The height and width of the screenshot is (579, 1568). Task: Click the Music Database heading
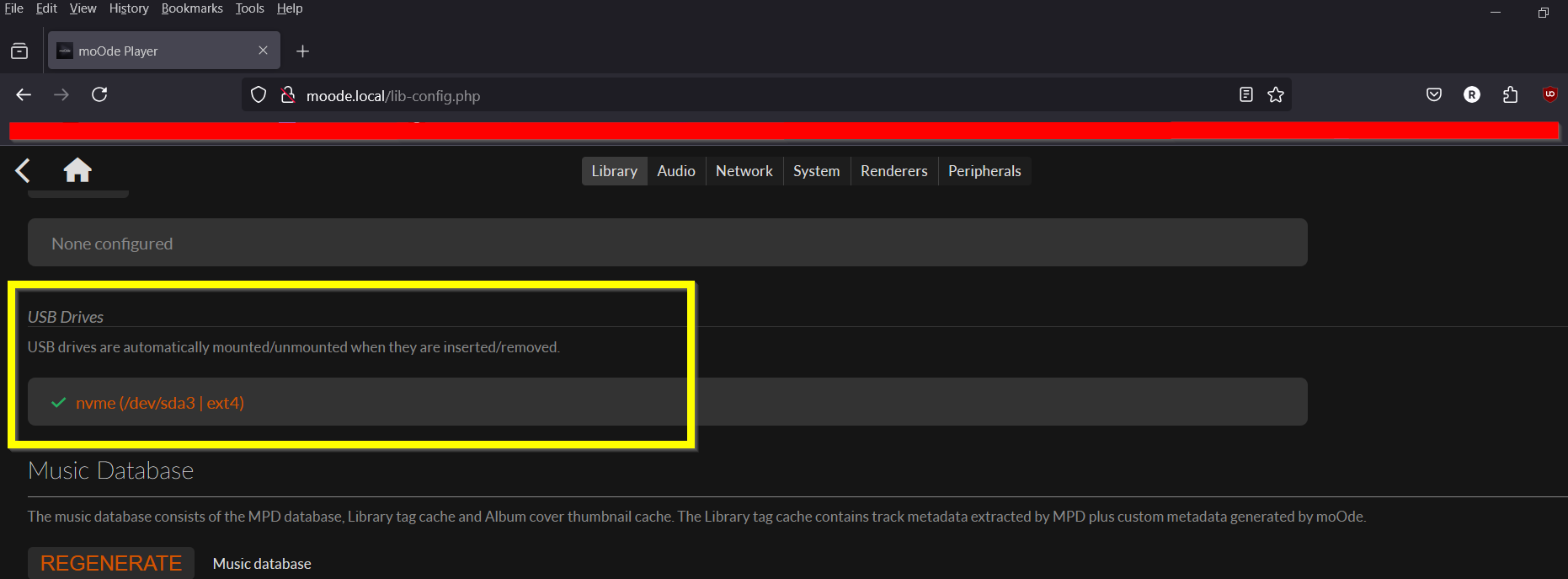tap(111, 470)
